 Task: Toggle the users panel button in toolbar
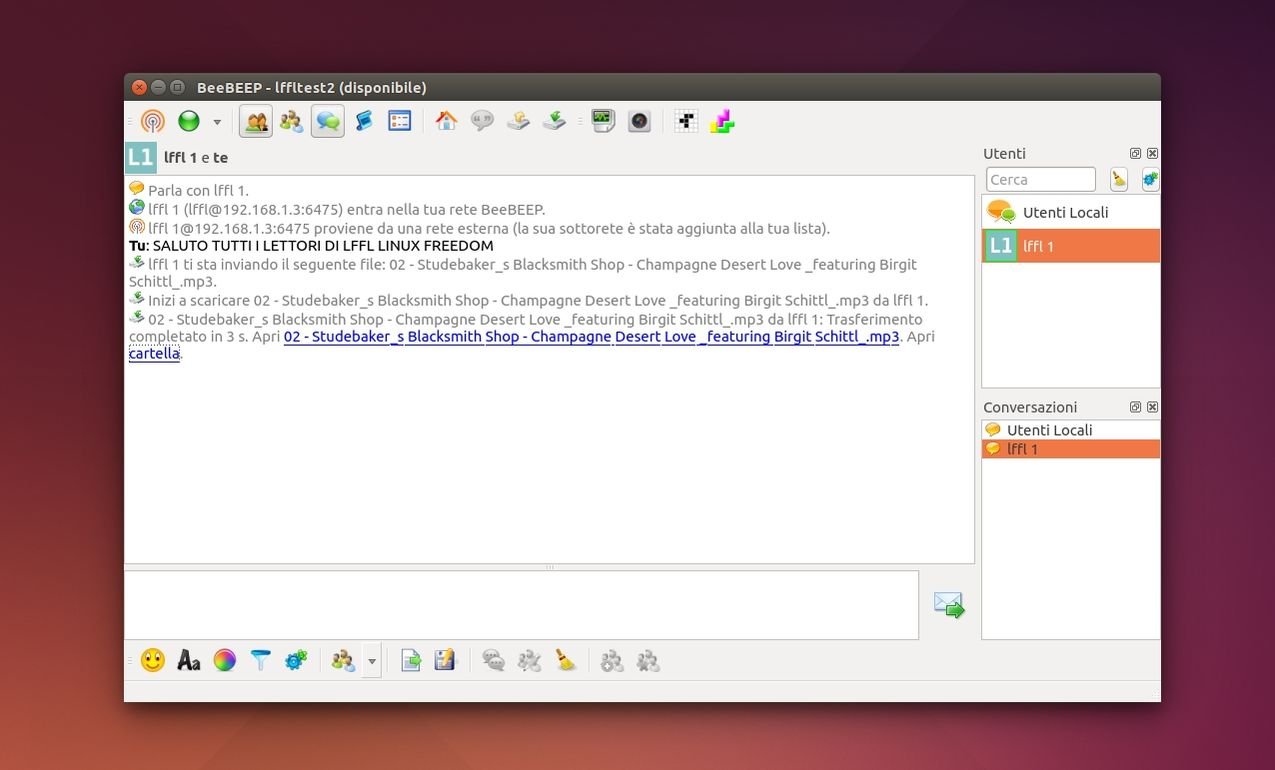pos(255,122)
